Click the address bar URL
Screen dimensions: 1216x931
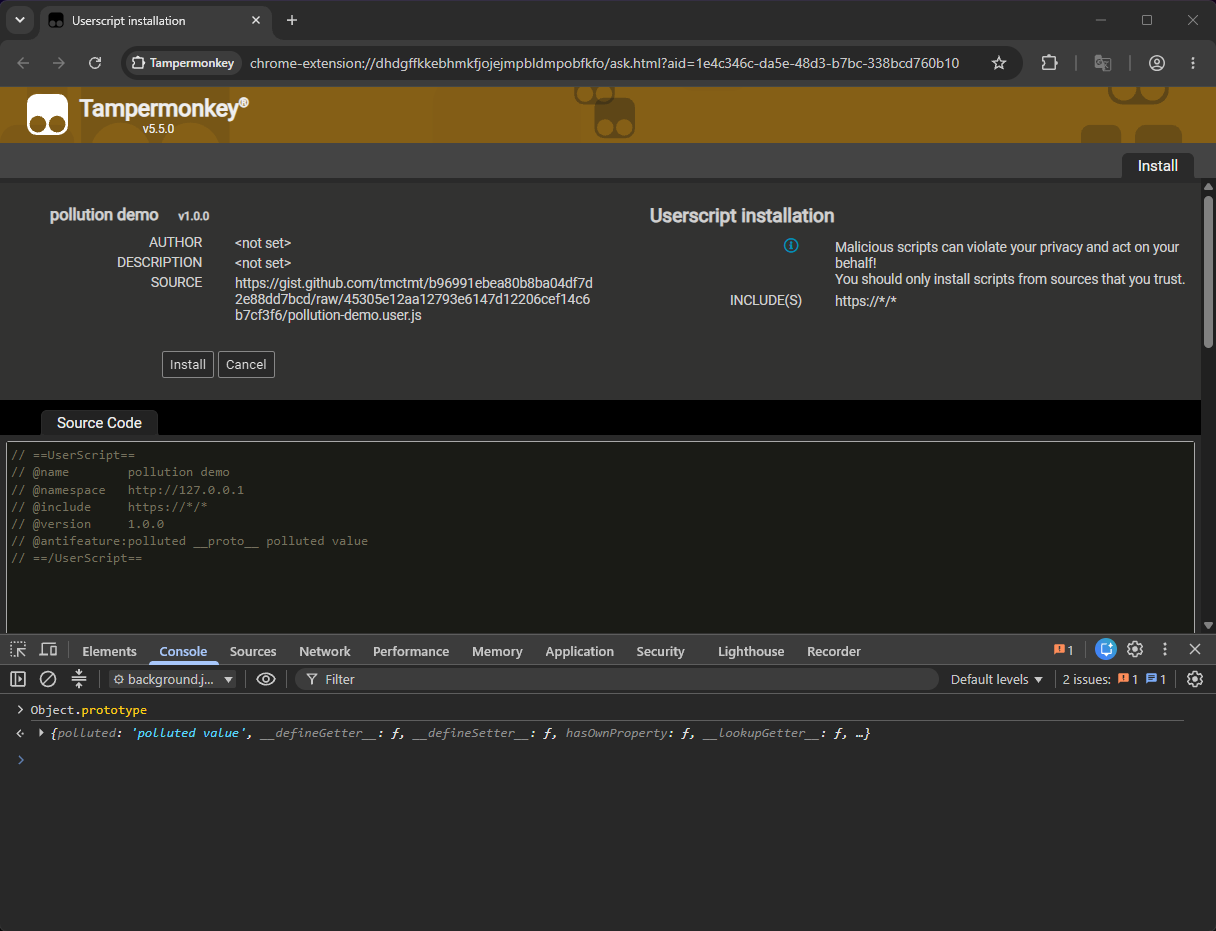604,63
